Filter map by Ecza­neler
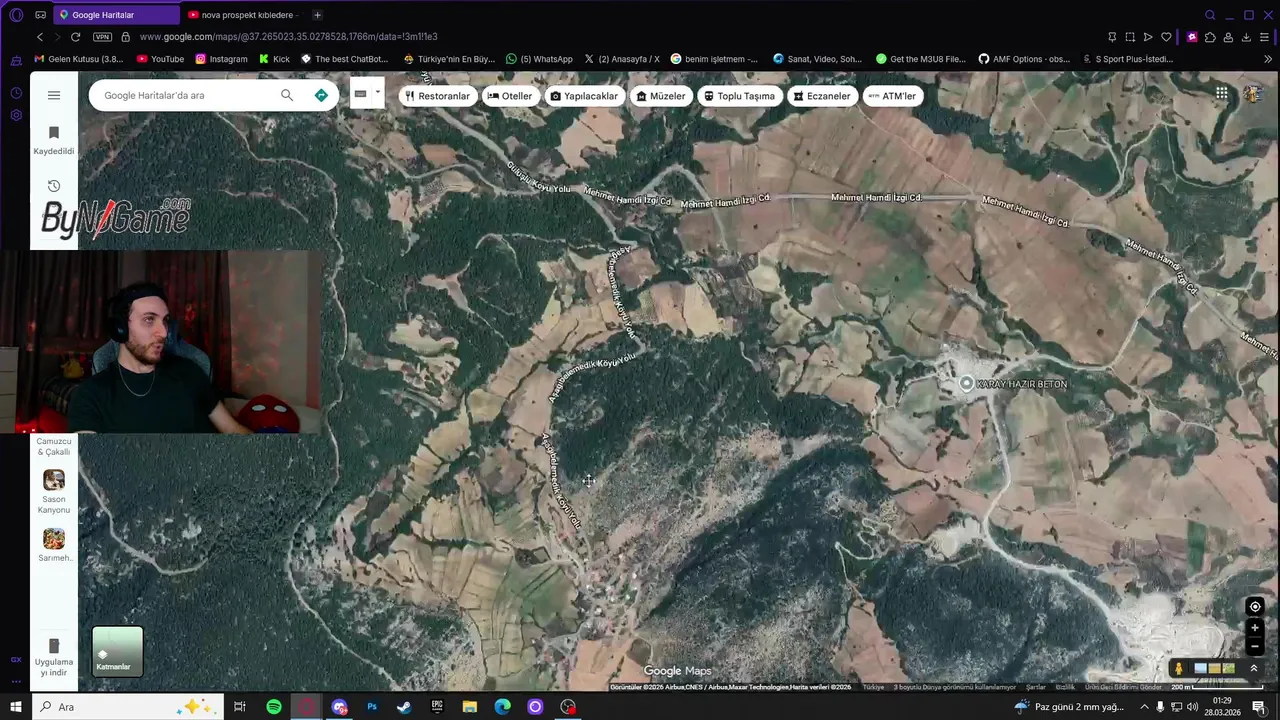The width and height of the screenshot is (1280, 720). (x=821, y=96)
